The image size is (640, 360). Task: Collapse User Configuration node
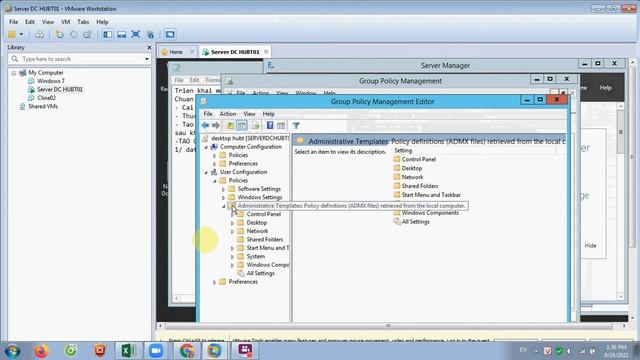tap(206, 172)
